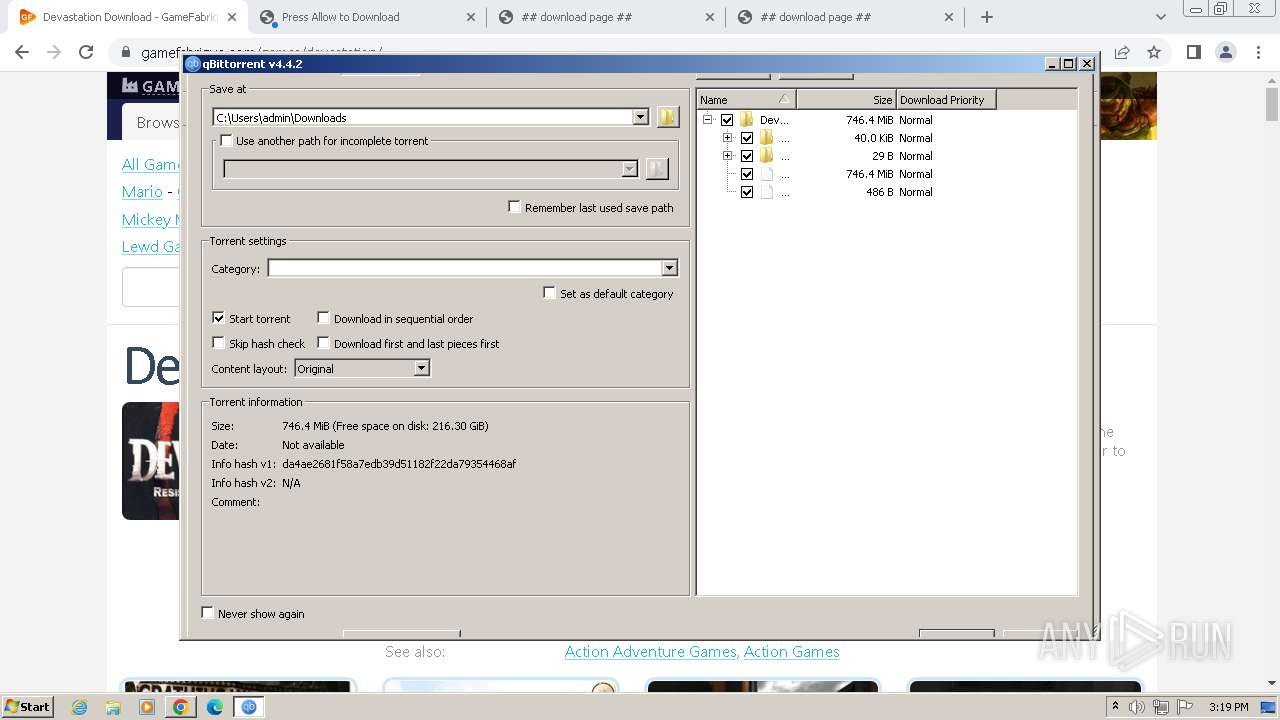Switch to first ## download page ## tab
Viewport: 1280px width, 720px height.
tap(605, 17)
